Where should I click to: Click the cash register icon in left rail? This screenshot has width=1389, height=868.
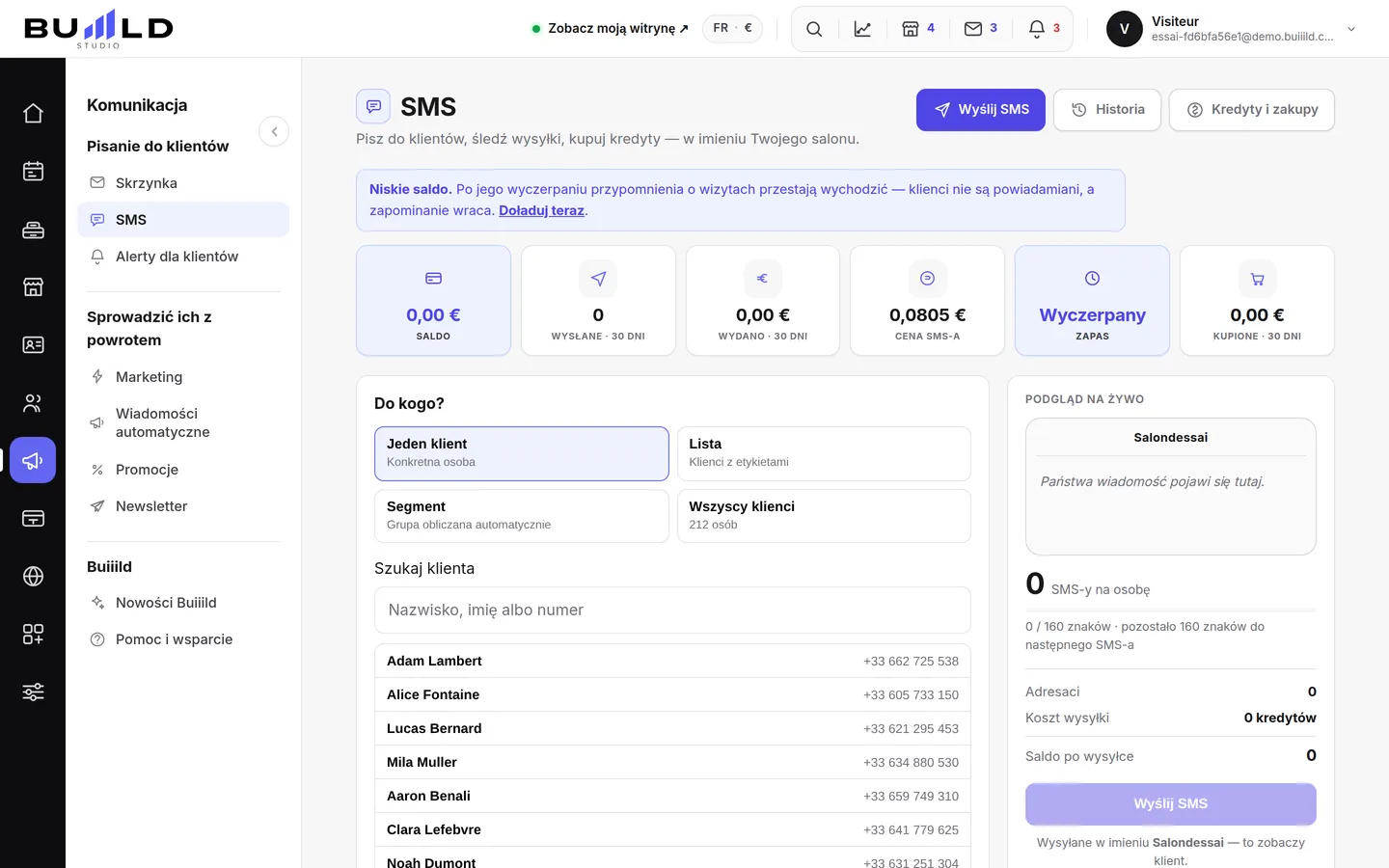(33, 229)
